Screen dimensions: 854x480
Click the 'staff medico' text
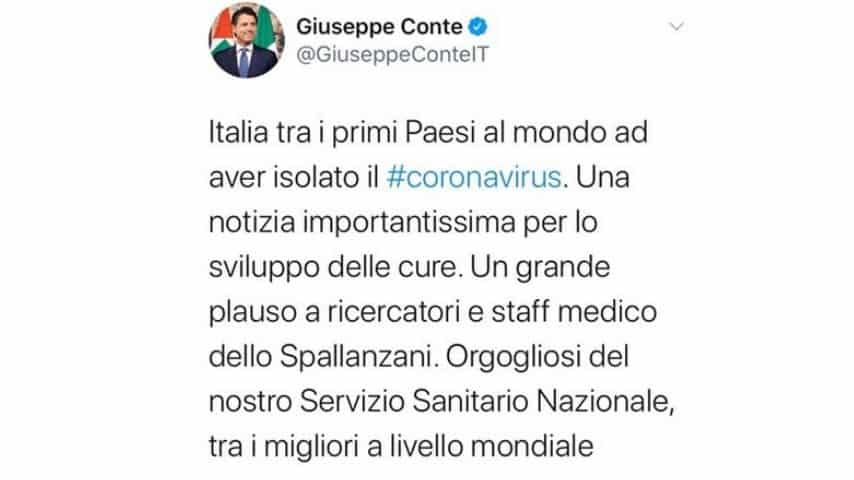(574, 312)
